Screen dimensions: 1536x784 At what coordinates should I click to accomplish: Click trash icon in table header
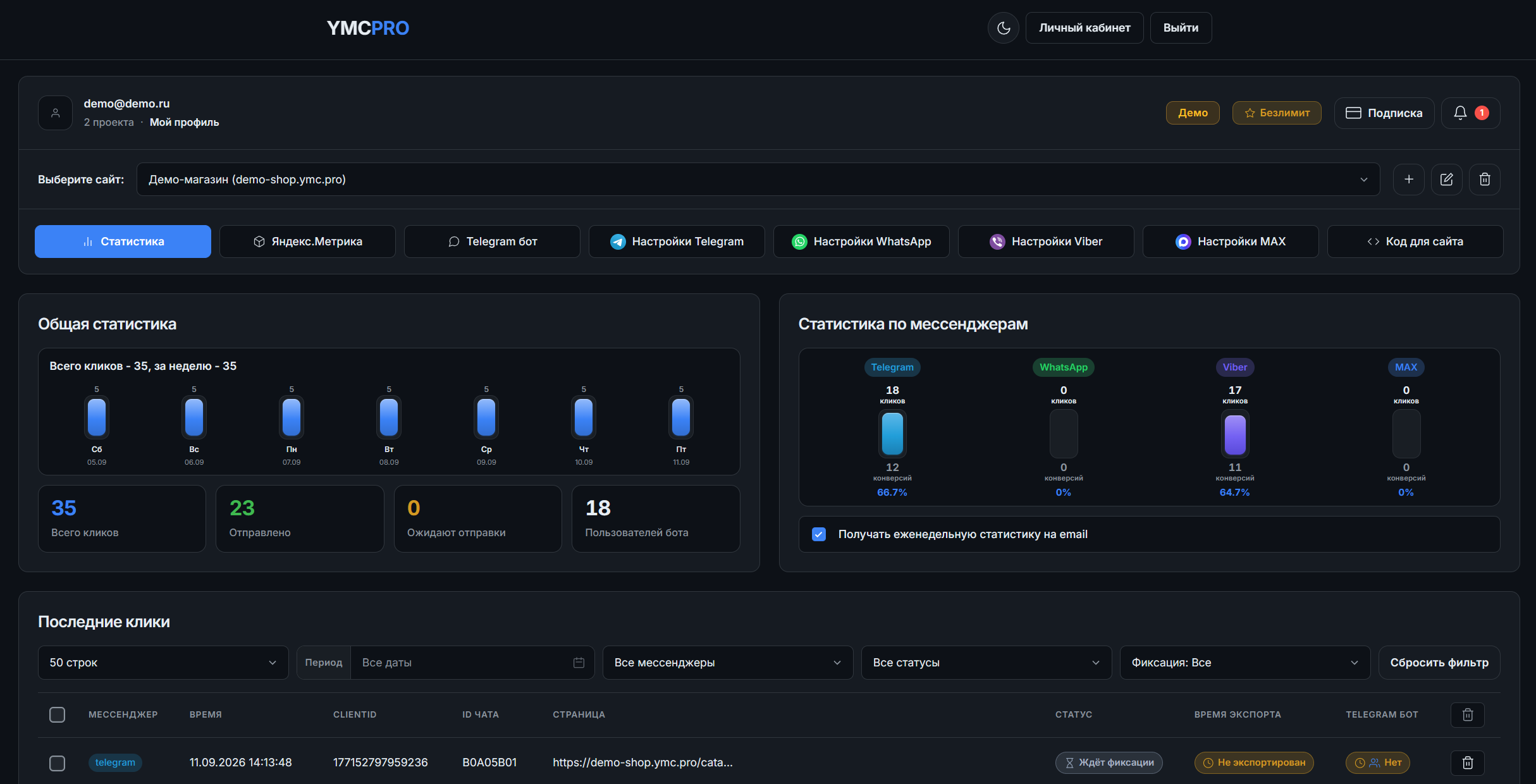click(1468, 714)
